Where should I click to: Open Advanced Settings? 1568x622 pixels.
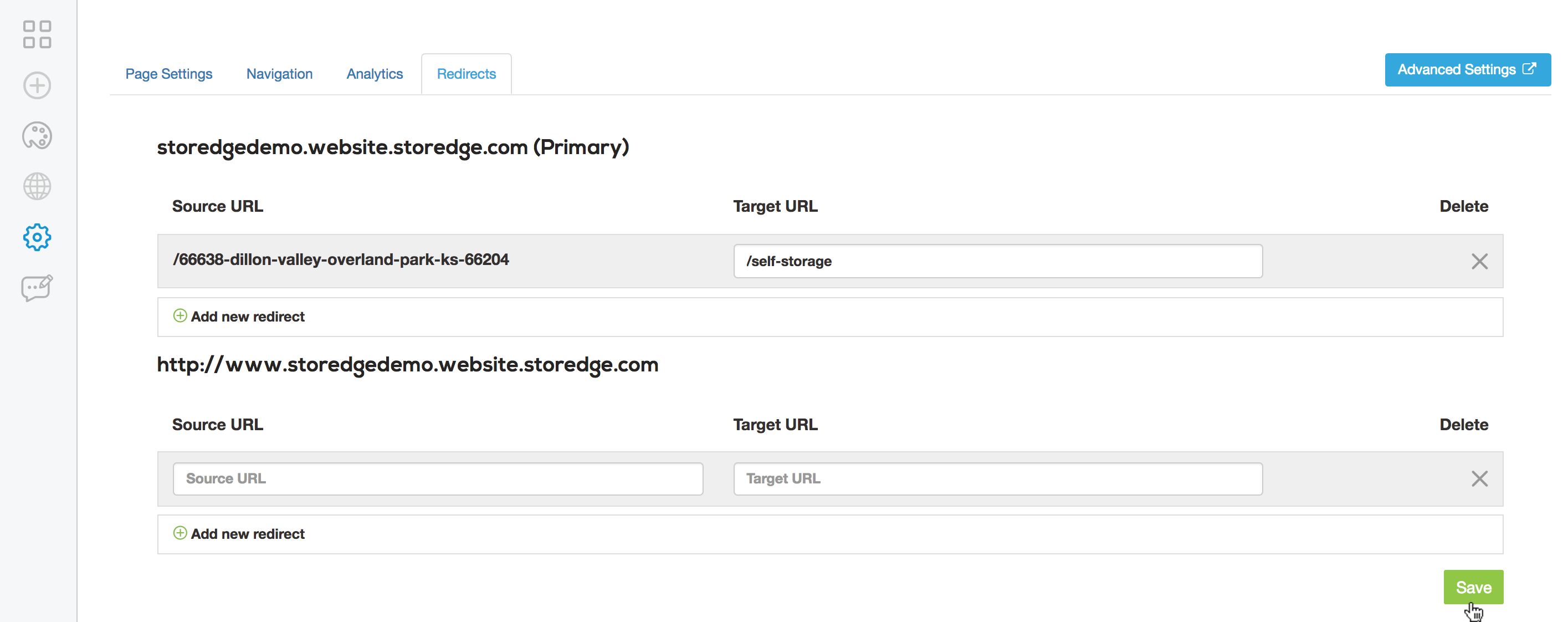click(x=1467, y=70)
